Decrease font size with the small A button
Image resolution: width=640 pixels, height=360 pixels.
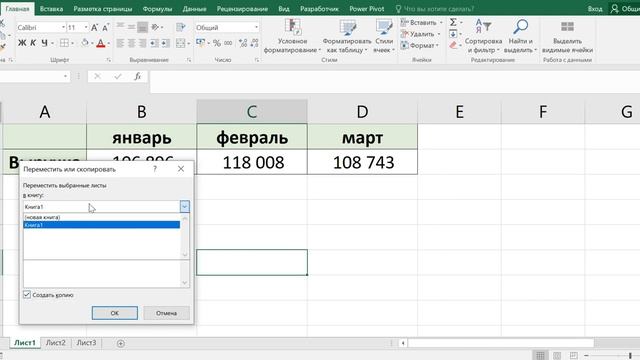tap(105, 27)
